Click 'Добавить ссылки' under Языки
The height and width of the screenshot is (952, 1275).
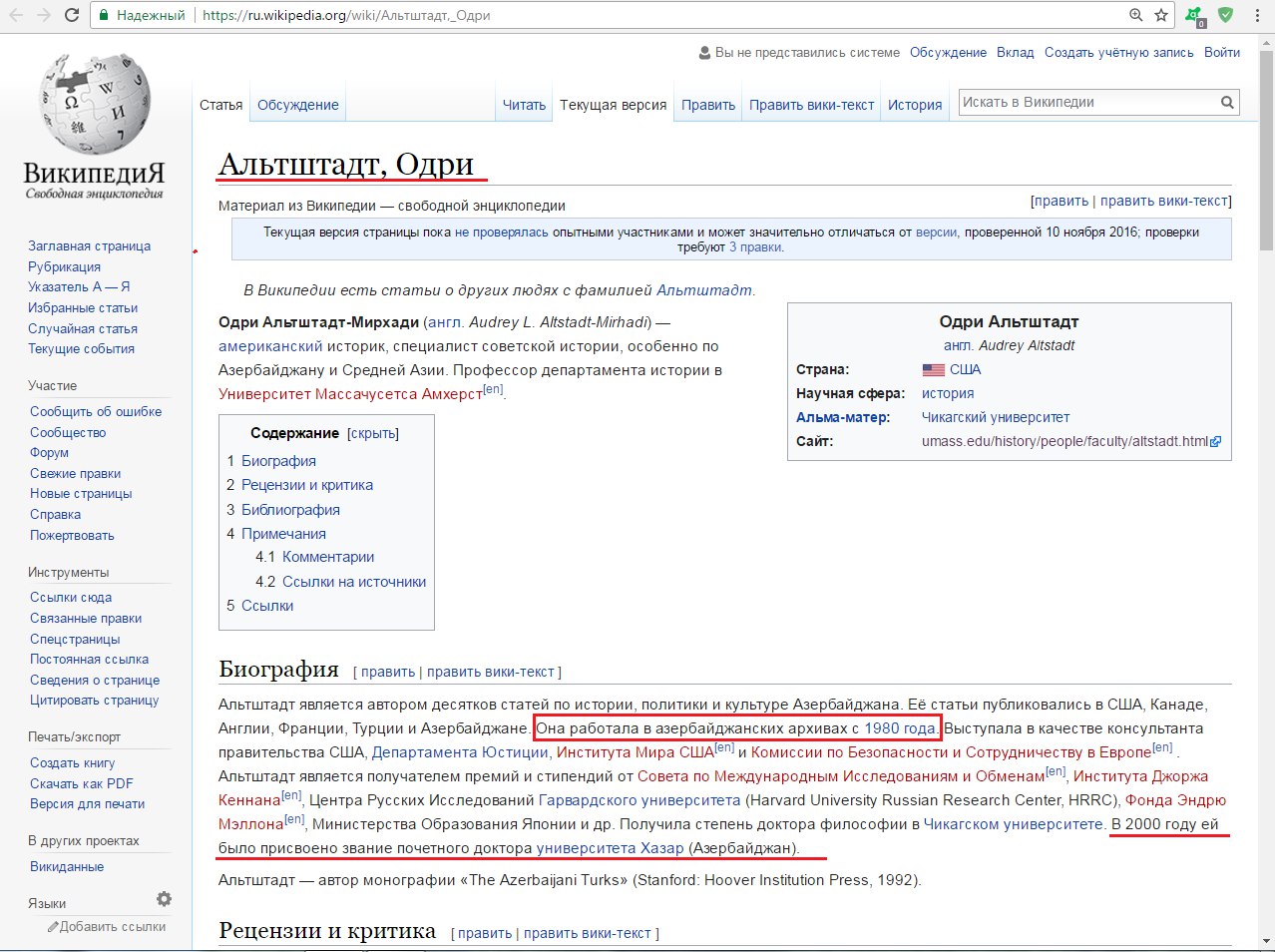(x=113, y=926)
